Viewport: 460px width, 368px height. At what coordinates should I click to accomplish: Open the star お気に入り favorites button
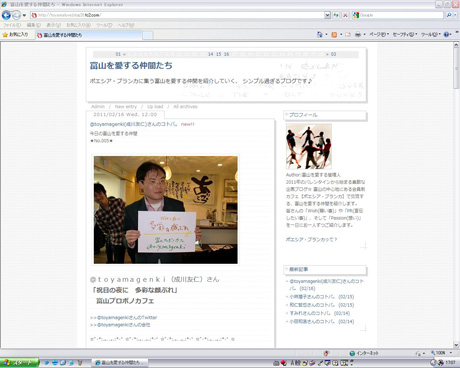click(15, 35)
